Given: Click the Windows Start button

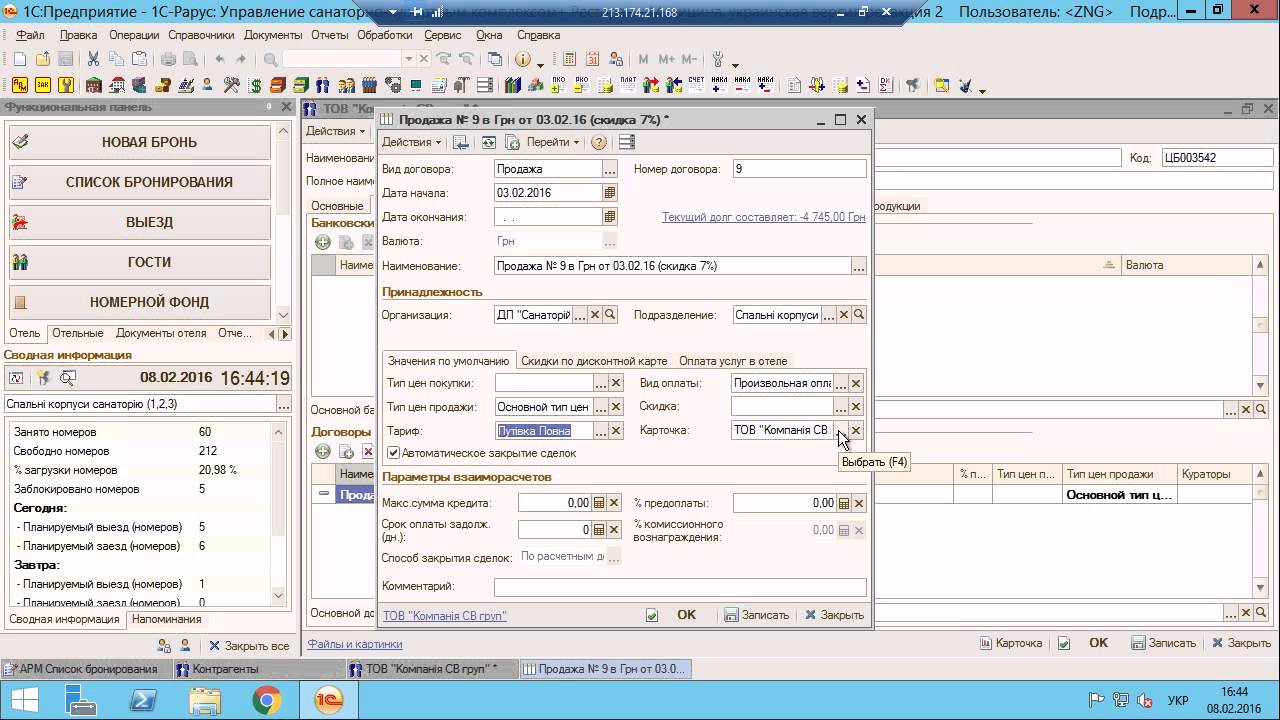Looking at the screenshot, I should tap(24, 700).
